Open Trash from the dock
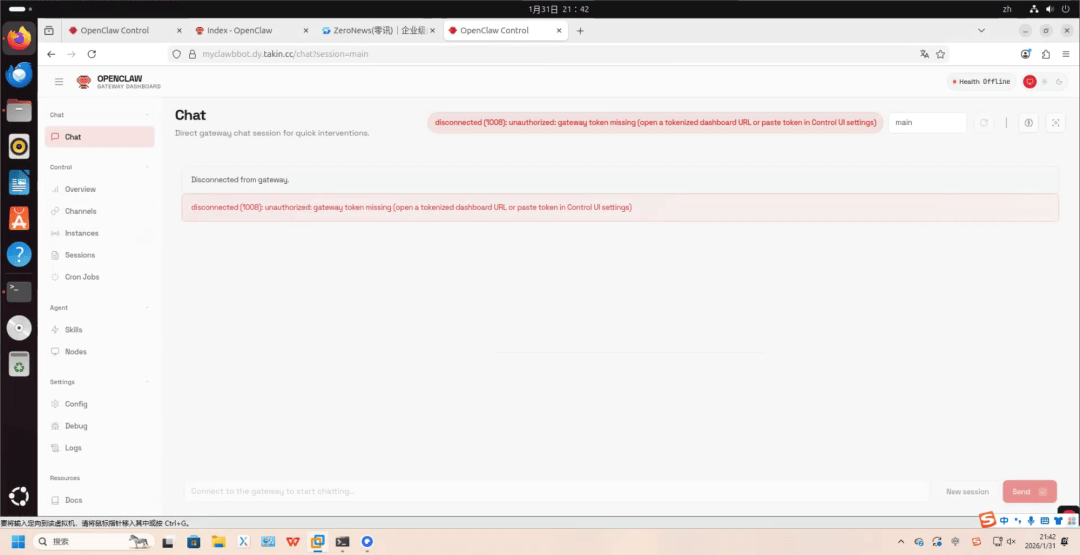 tap(19, 364)
